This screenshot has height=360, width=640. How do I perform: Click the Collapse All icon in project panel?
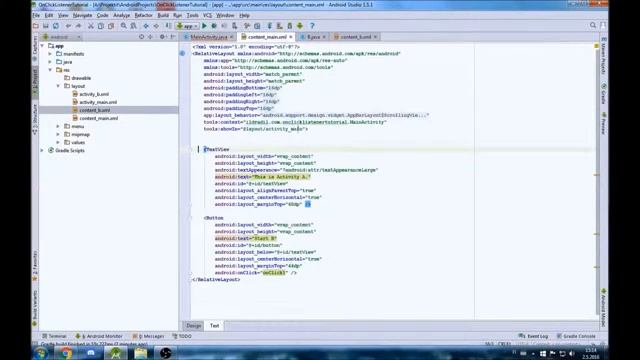click(151, 37)
